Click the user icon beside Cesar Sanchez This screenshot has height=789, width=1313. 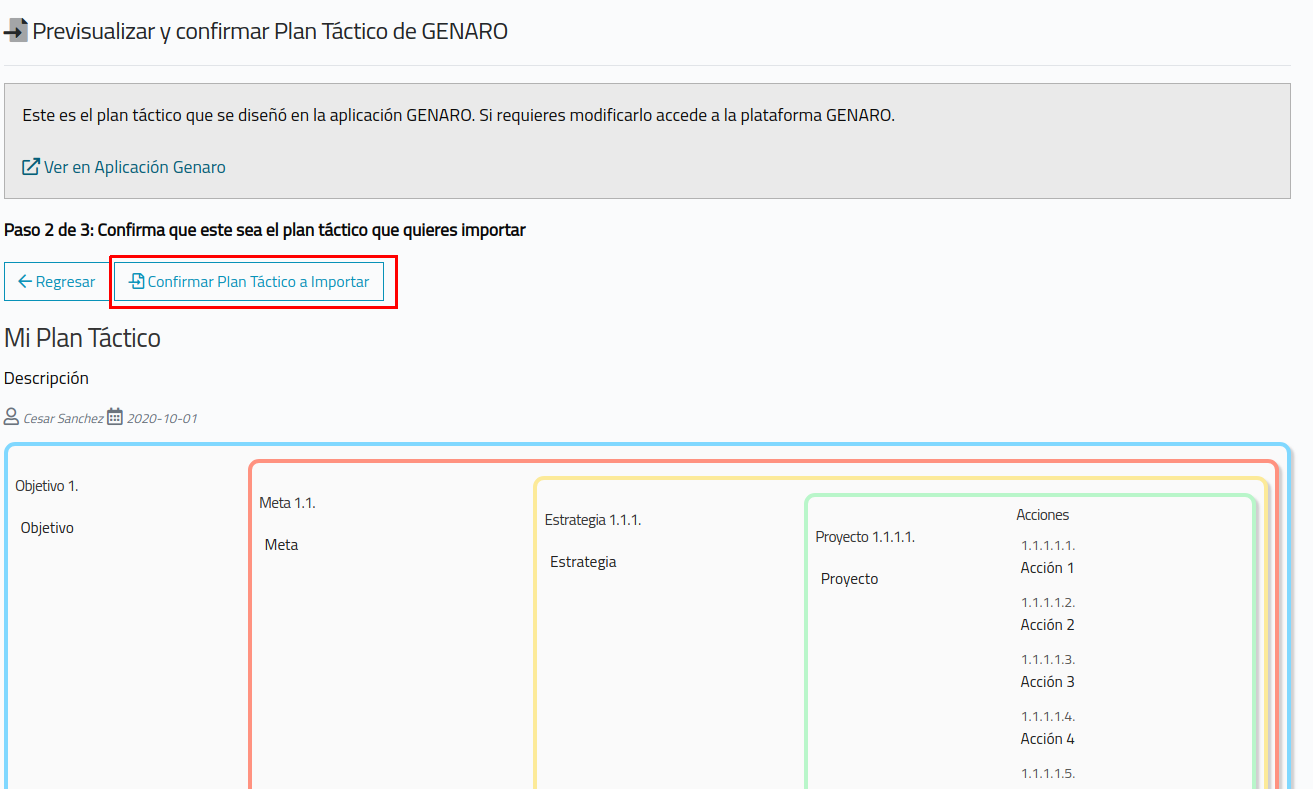[x=12, y=417]
